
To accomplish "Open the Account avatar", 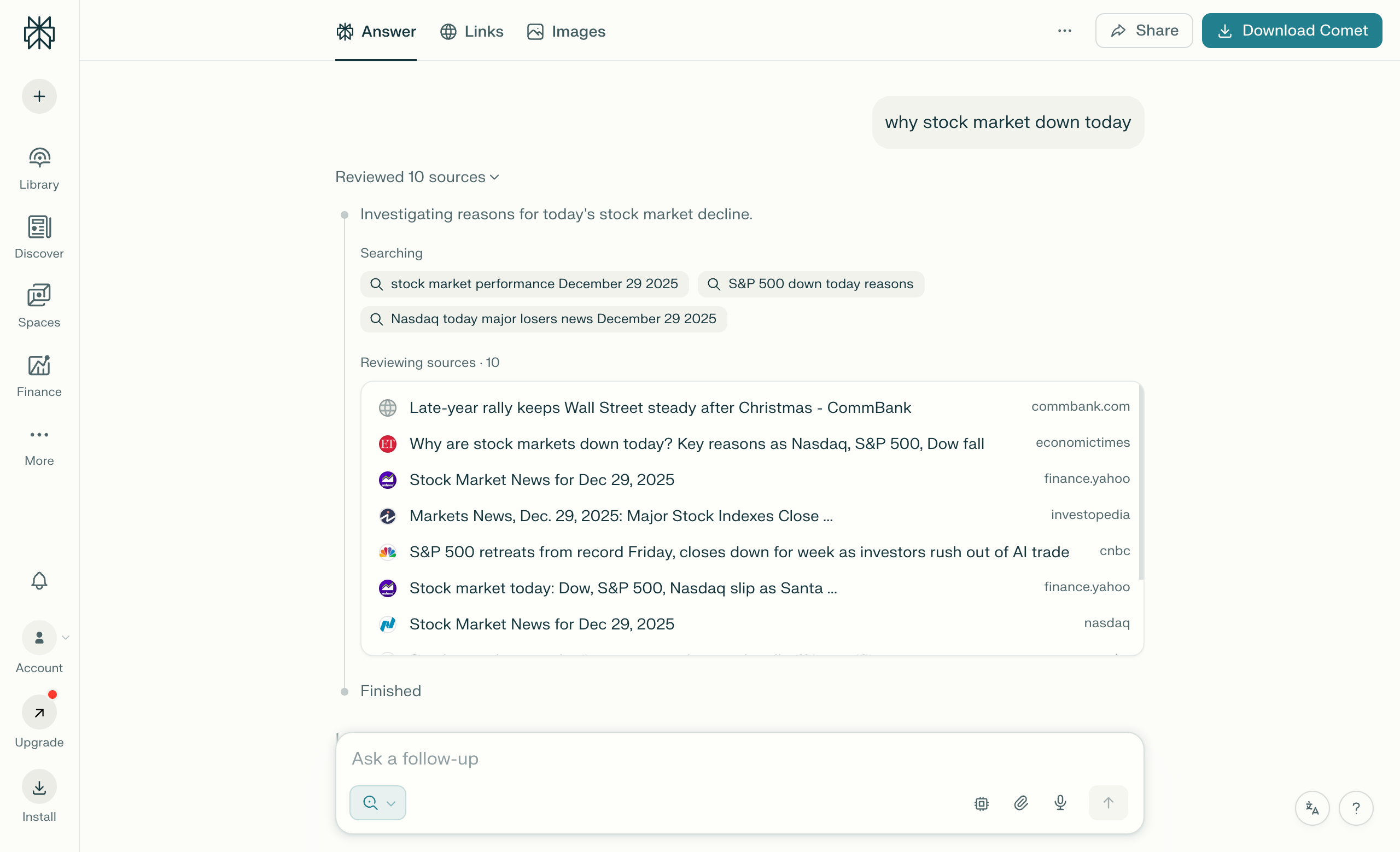I will tap(39, 637).
